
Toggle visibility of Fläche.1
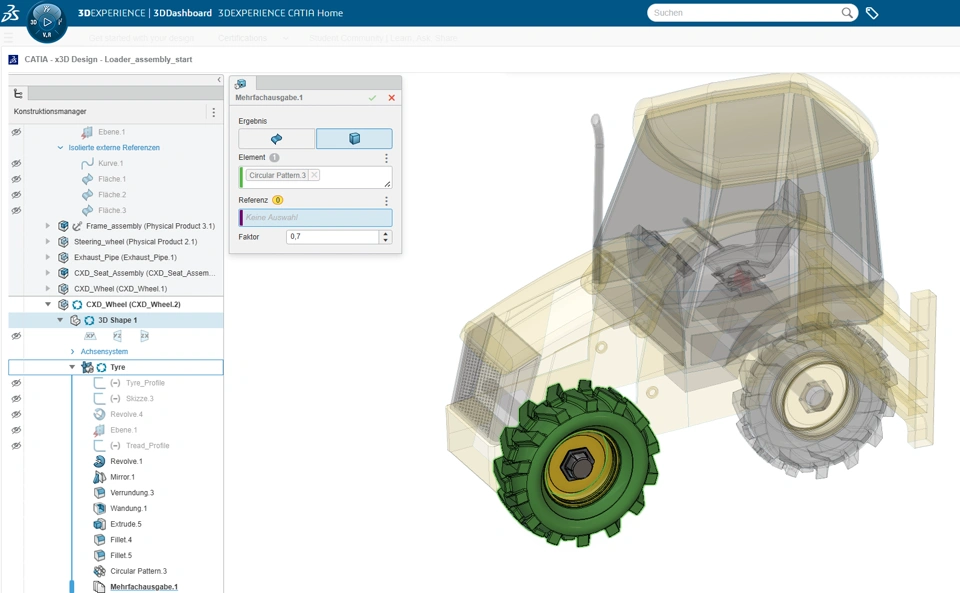tap(16, 179)
